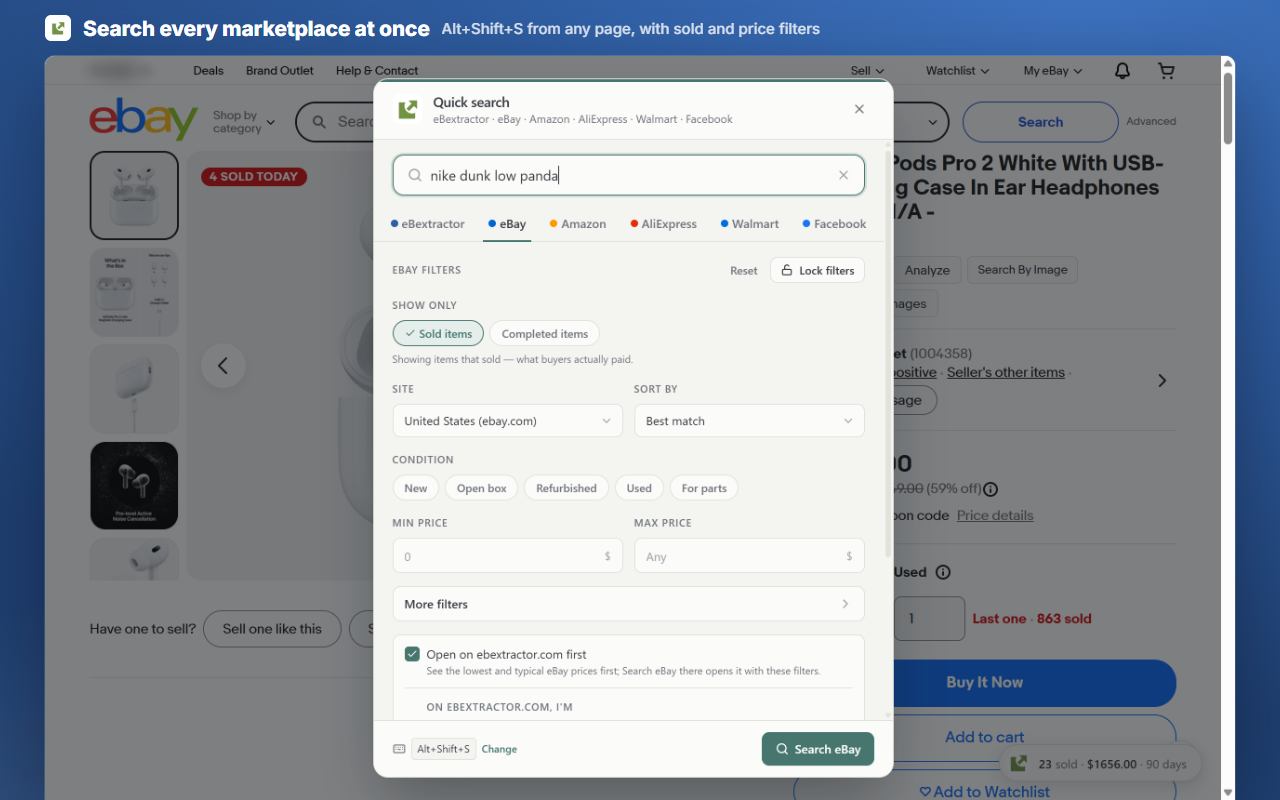Uncheck Open on ebextractor.com first
The height and width of the screenshot is (800, 1280).
pos(412,654)
